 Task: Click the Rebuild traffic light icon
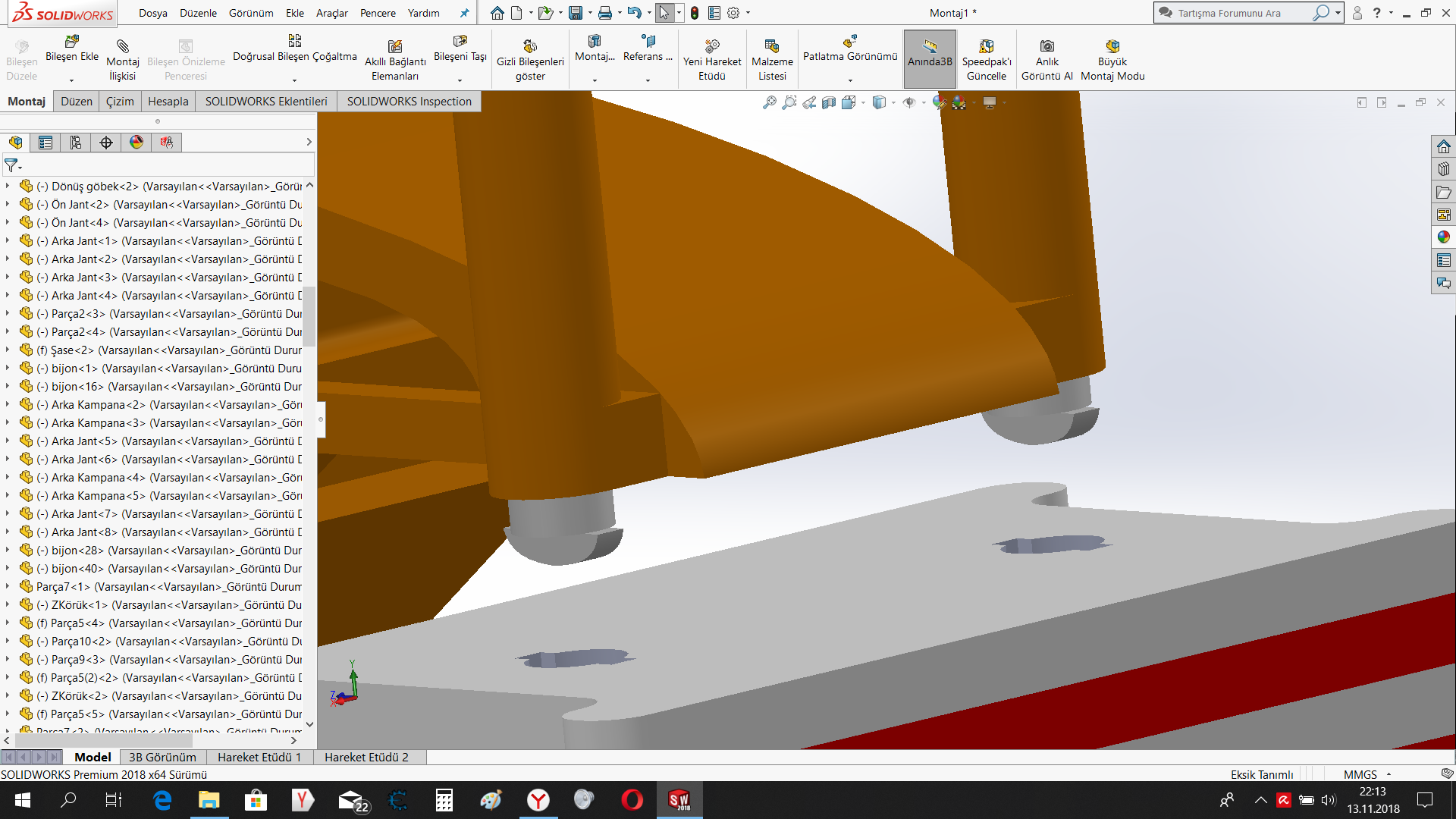694,13
